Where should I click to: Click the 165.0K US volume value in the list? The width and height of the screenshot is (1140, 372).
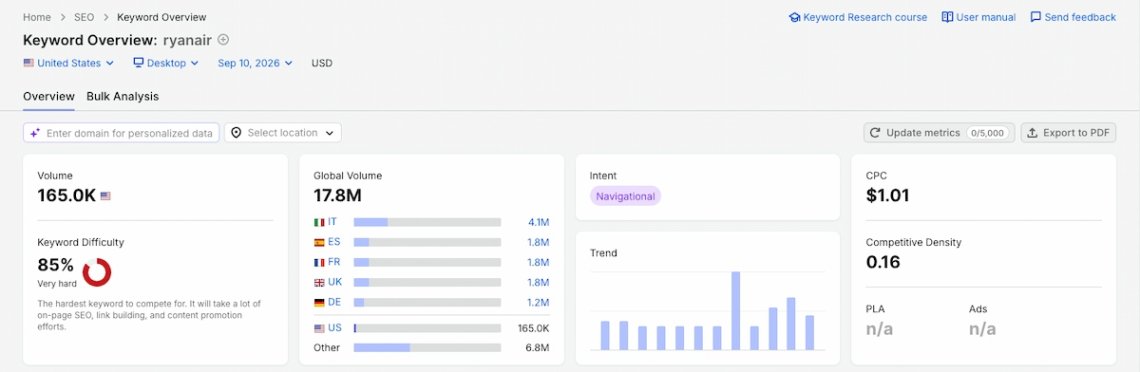click(533, 328)
